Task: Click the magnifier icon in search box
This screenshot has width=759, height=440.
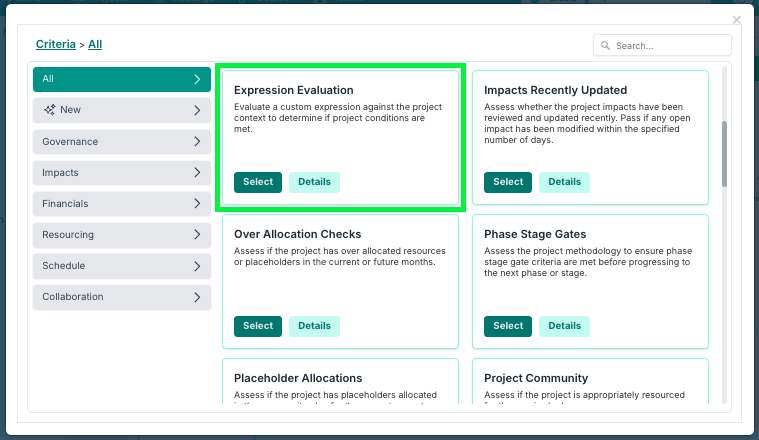Action: pos(606,46)
